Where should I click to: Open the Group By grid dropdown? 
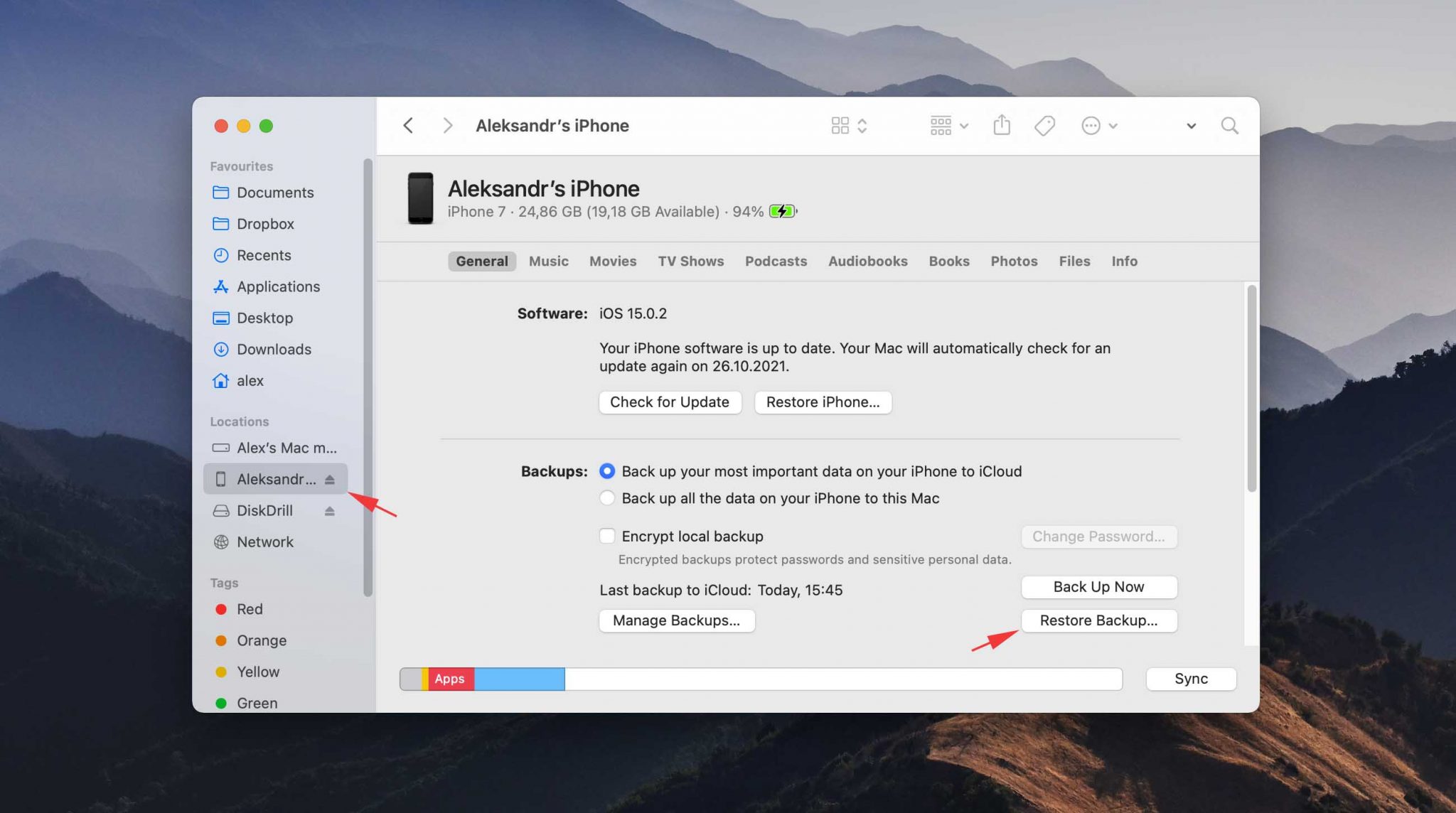point(949,126)
